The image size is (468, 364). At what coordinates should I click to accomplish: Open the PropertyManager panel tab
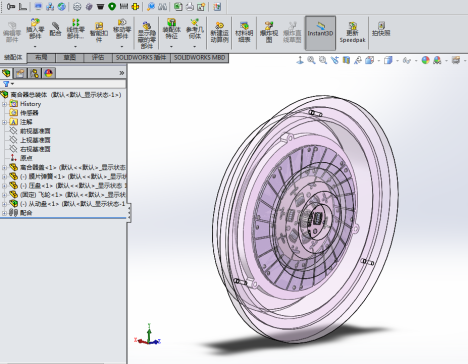point(20,73)
